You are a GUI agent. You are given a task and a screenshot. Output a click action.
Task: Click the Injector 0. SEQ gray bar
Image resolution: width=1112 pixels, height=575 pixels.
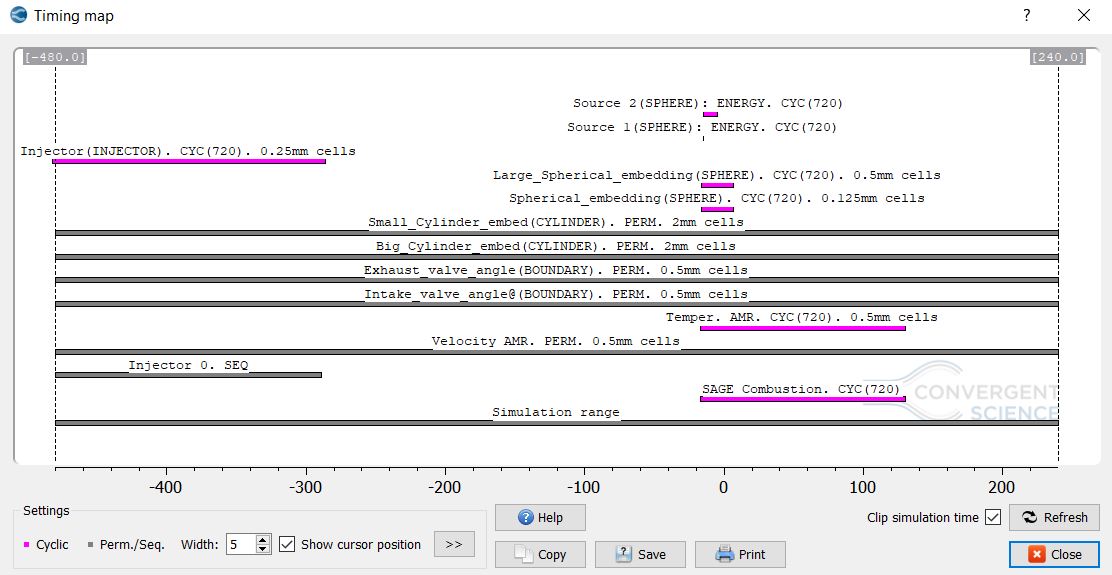click(x=189, y=375)
